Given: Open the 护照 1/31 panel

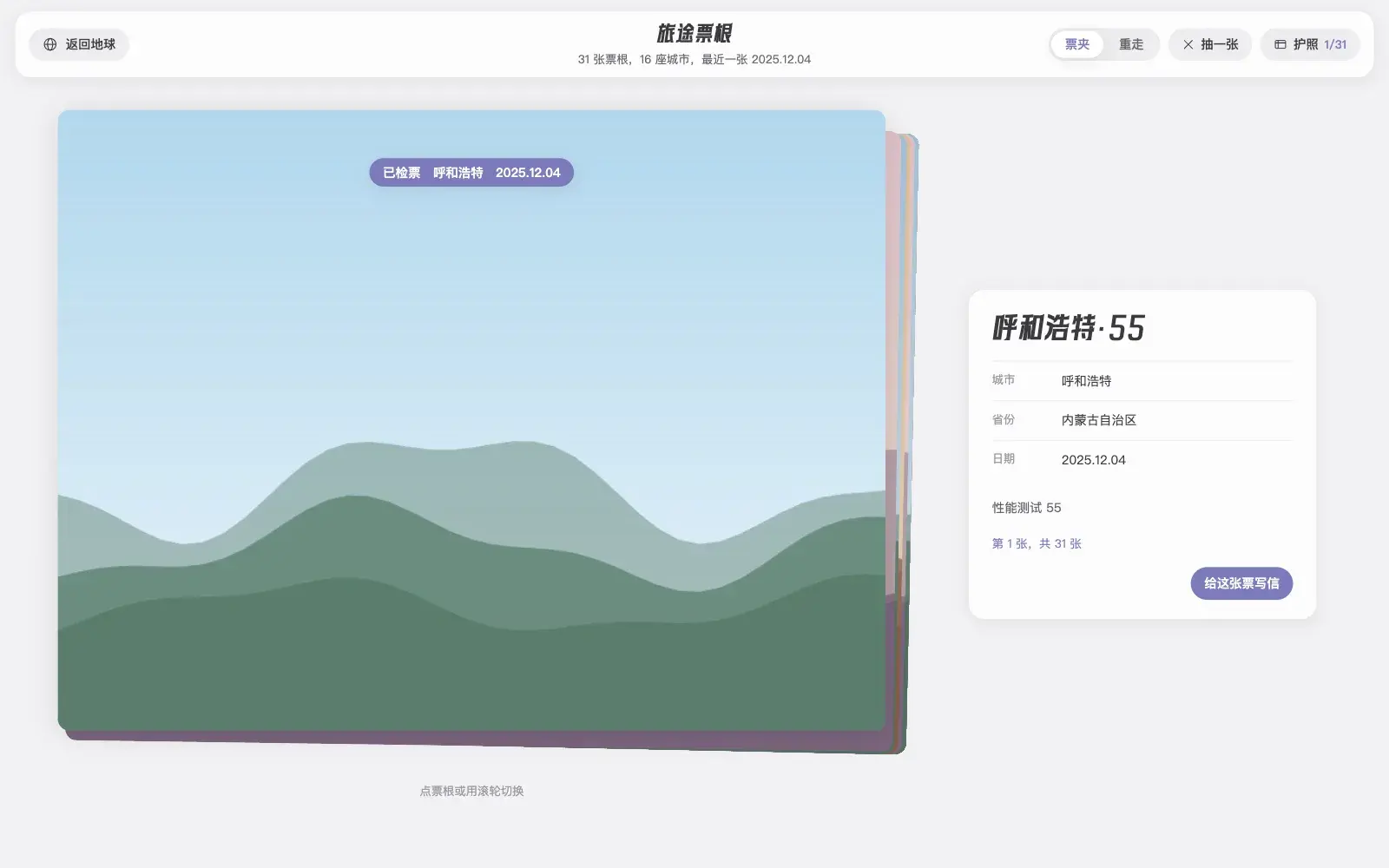Looking at the screenshot, I should click(1310, 44).
